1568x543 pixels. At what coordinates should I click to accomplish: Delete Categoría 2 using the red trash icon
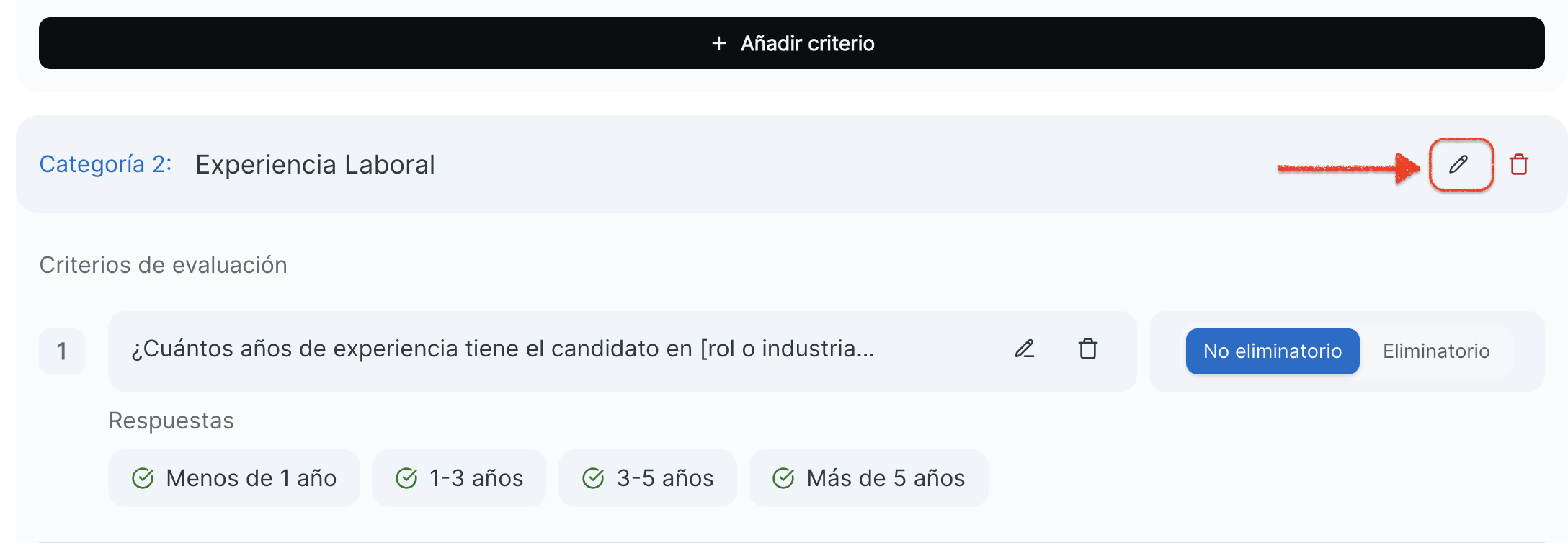[x=1519, y=165]
